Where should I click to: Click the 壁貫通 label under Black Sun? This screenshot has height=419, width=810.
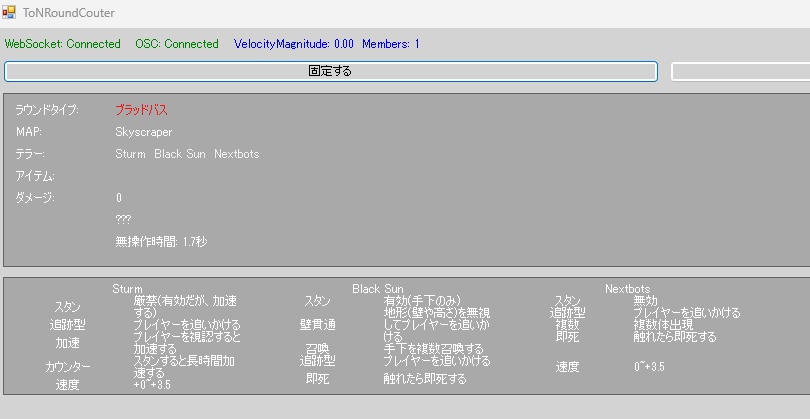click(317, 324)
